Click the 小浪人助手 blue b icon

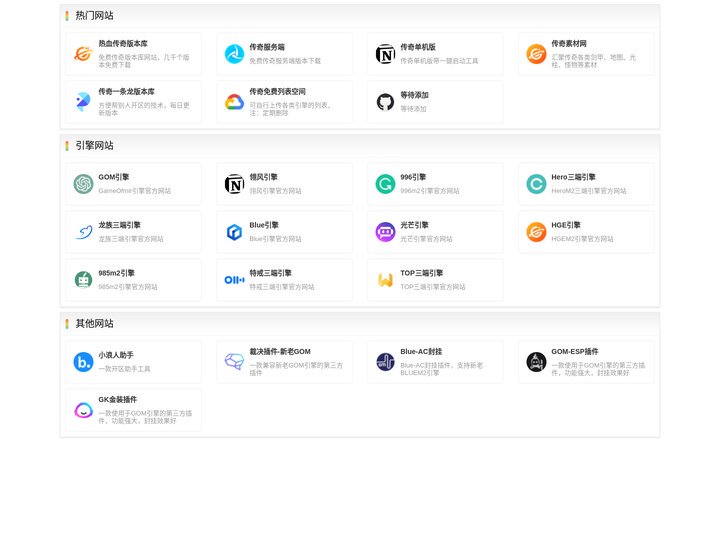[x=83, y=362]
